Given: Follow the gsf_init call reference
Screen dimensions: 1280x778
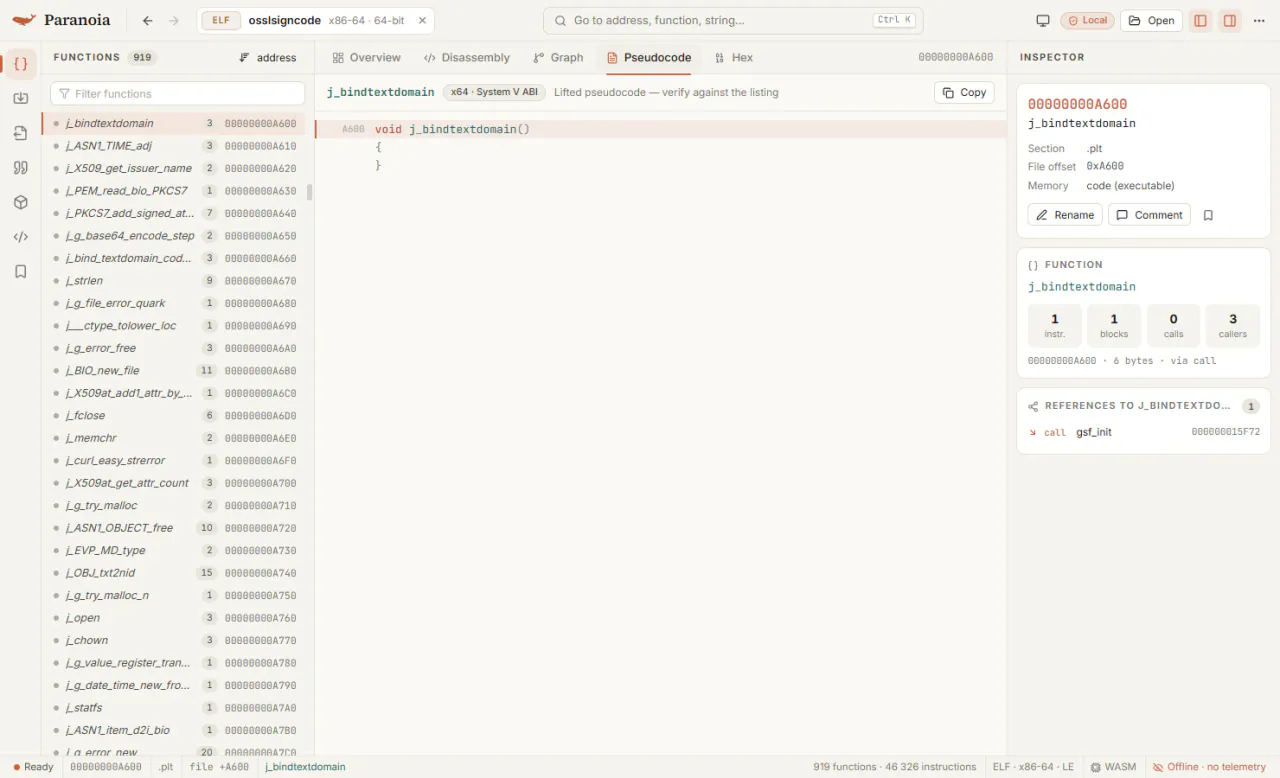Looking at the screenshot, I should point(1143,432).
